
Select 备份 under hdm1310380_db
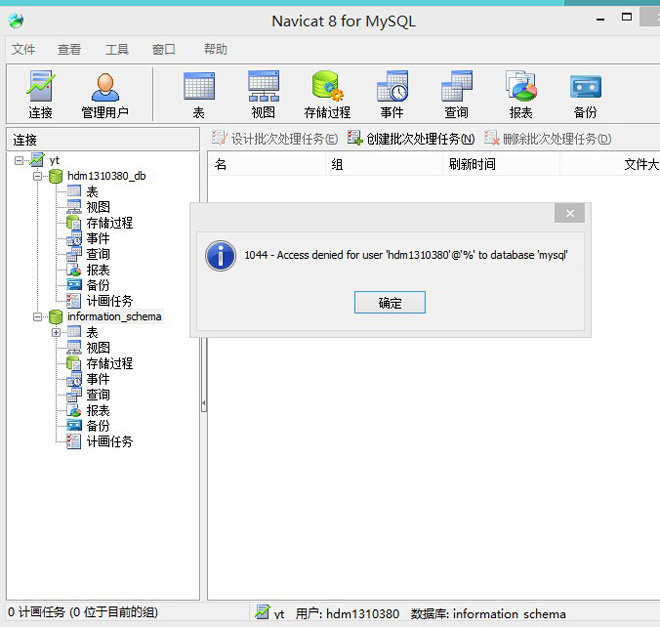98,285
